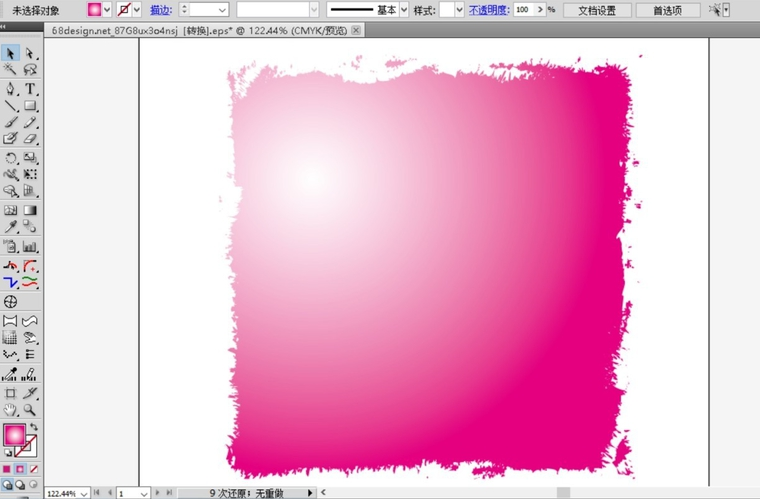
Task: Select the Column Graph tool
Action: pyautogui.click(x=30, y=246)
